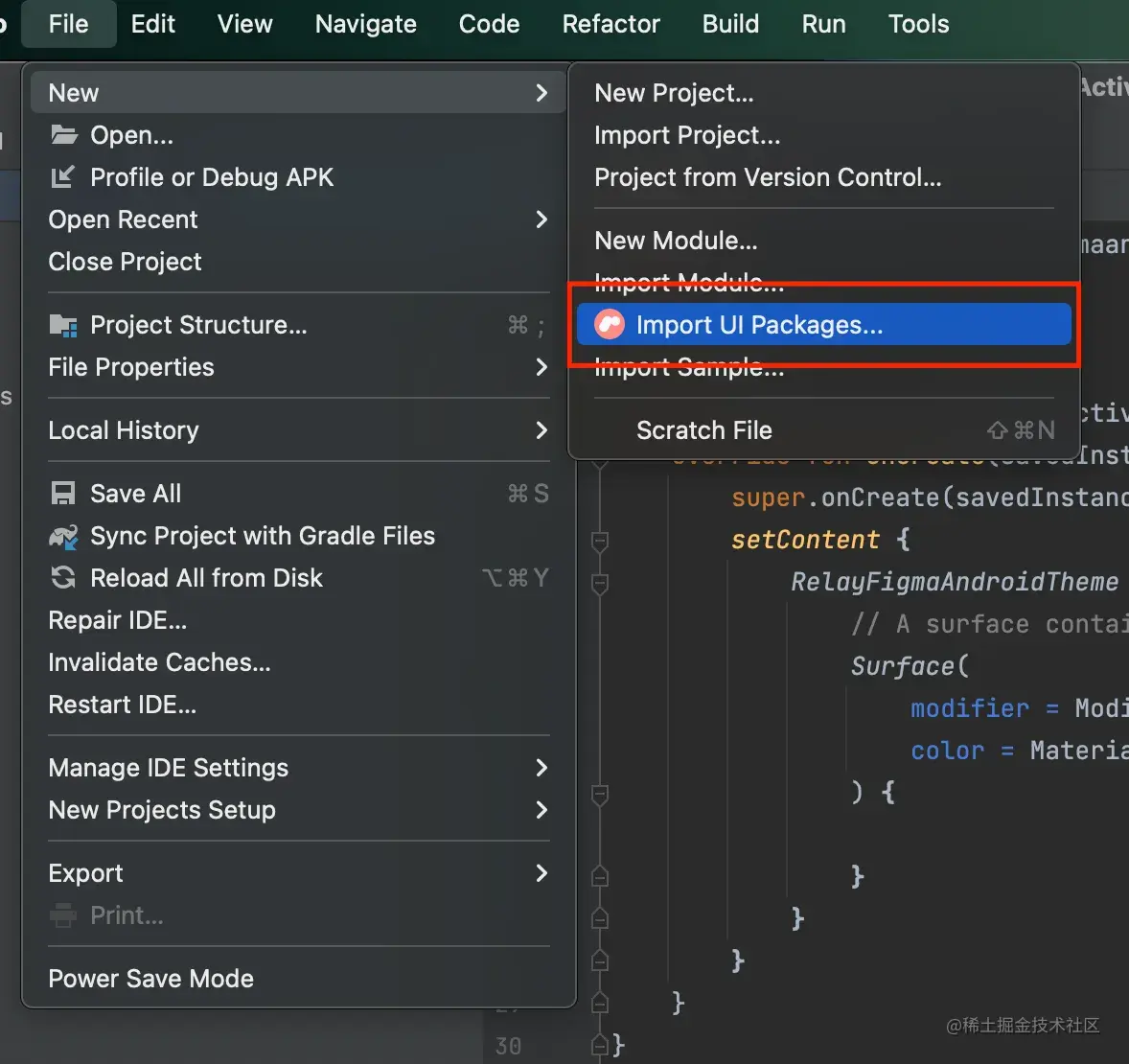
Task: Open the Refactor menu
Action: (611, 24)
